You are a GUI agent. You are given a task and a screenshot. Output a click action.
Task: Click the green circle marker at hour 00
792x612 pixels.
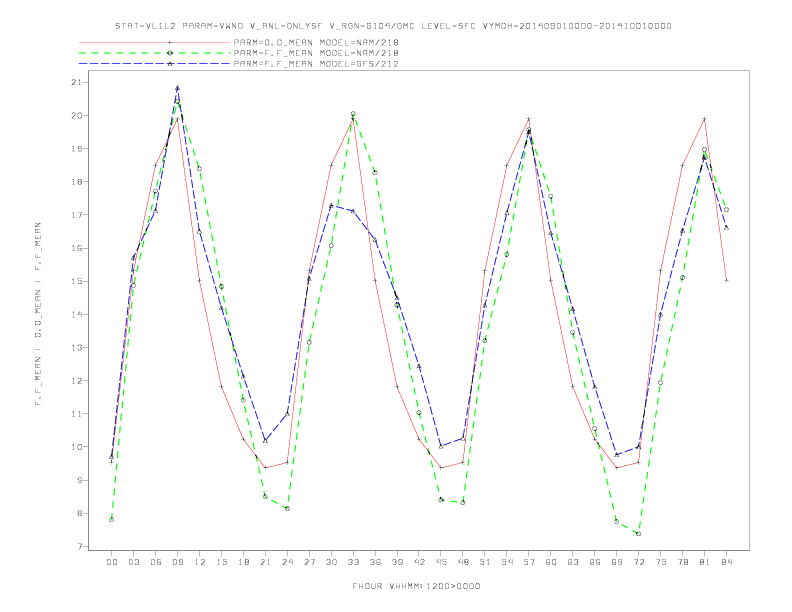click(112, 520)
